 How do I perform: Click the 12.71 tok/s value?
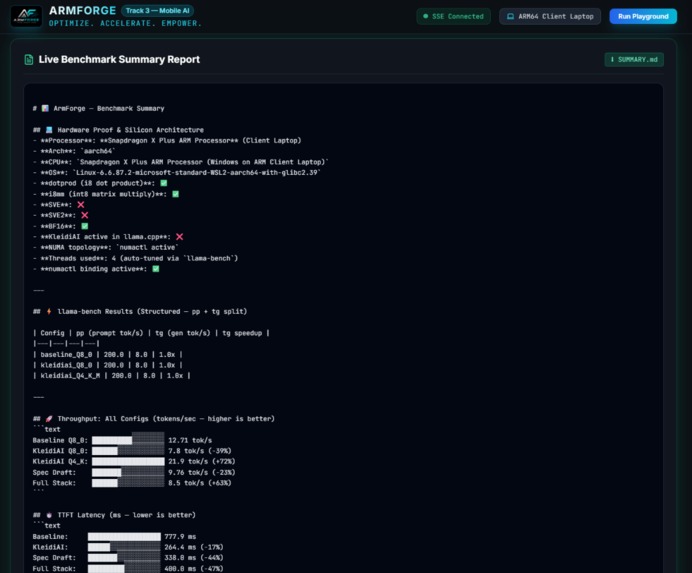tap(190, 440)
